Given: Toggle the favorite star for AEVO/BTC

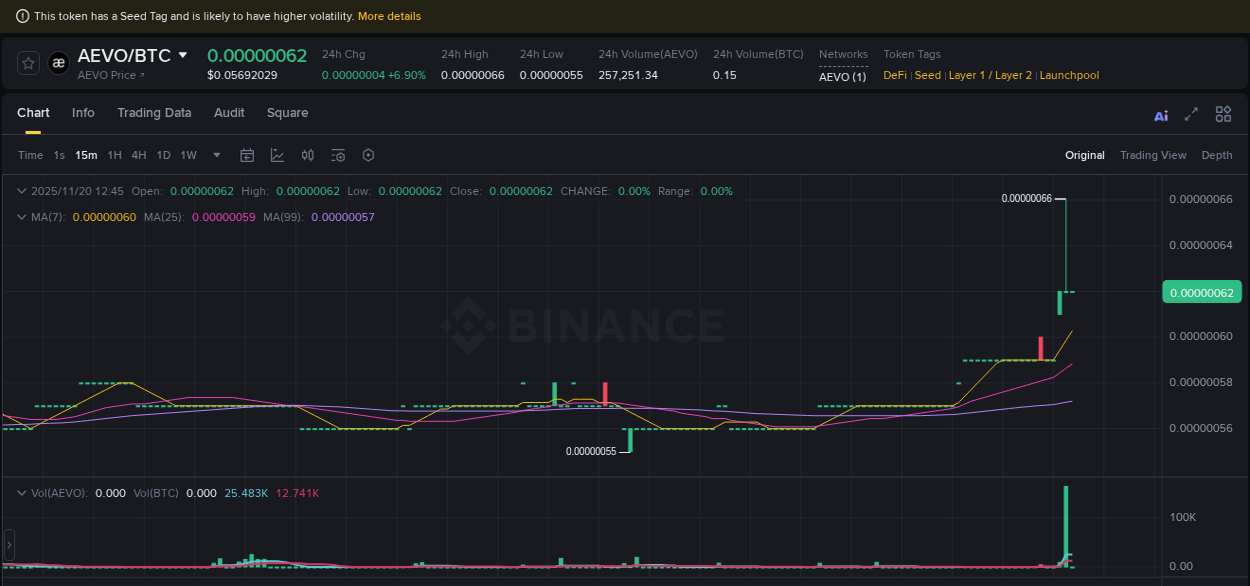Looking at the screenshot, I should pos(28,63).
